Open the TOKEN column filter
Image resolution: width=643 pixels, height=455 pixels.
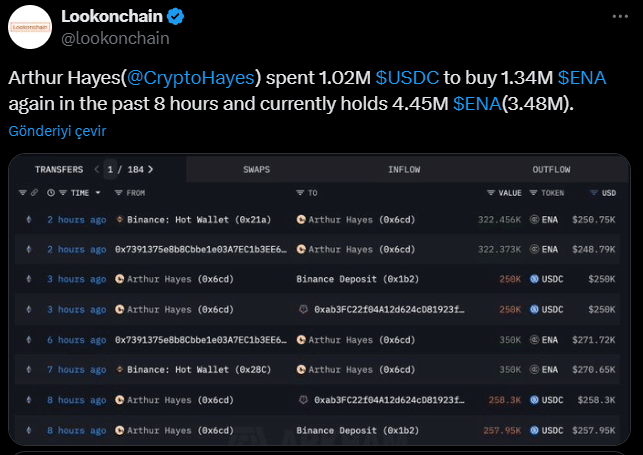point(534,193)
